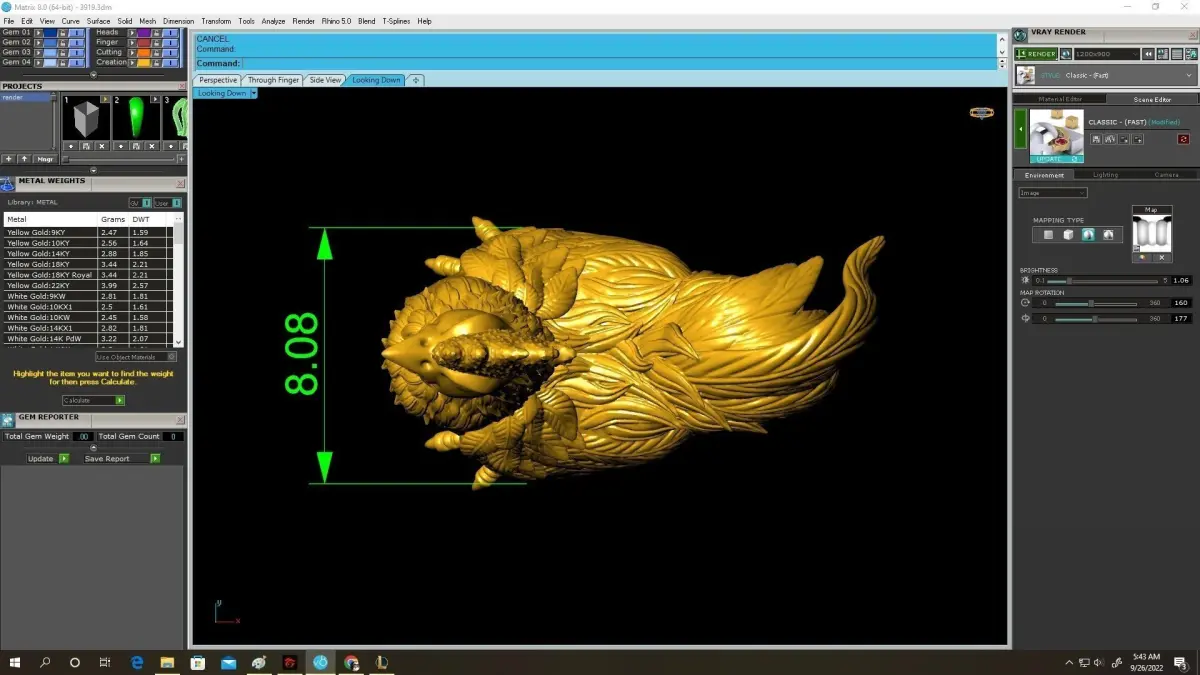The image size is (1200, 675).
Task: Expand the Style Classic - (Fast) dropdown
Action: click(x=1106, y=75)
